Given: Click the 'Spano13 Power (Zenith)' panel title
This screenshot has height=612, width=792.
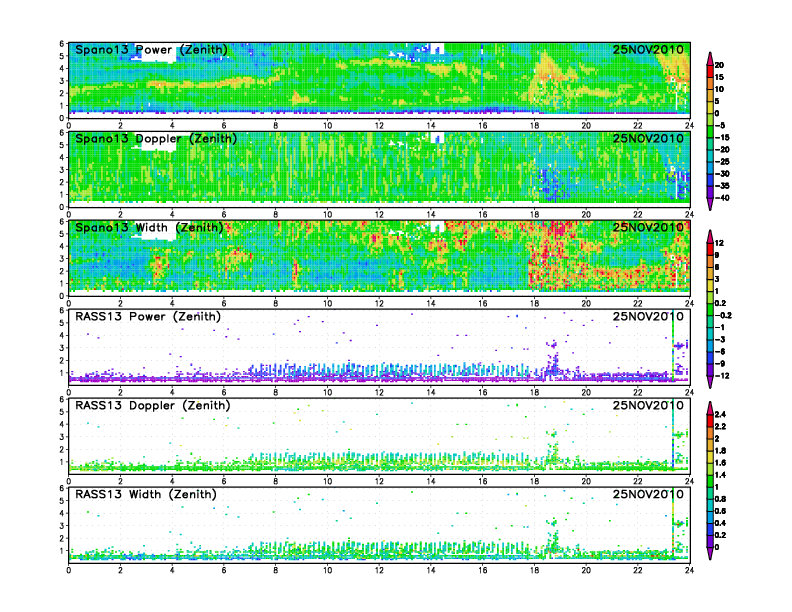Looking at the screenshot, I should pyautogui.click(x=151, y=50).
